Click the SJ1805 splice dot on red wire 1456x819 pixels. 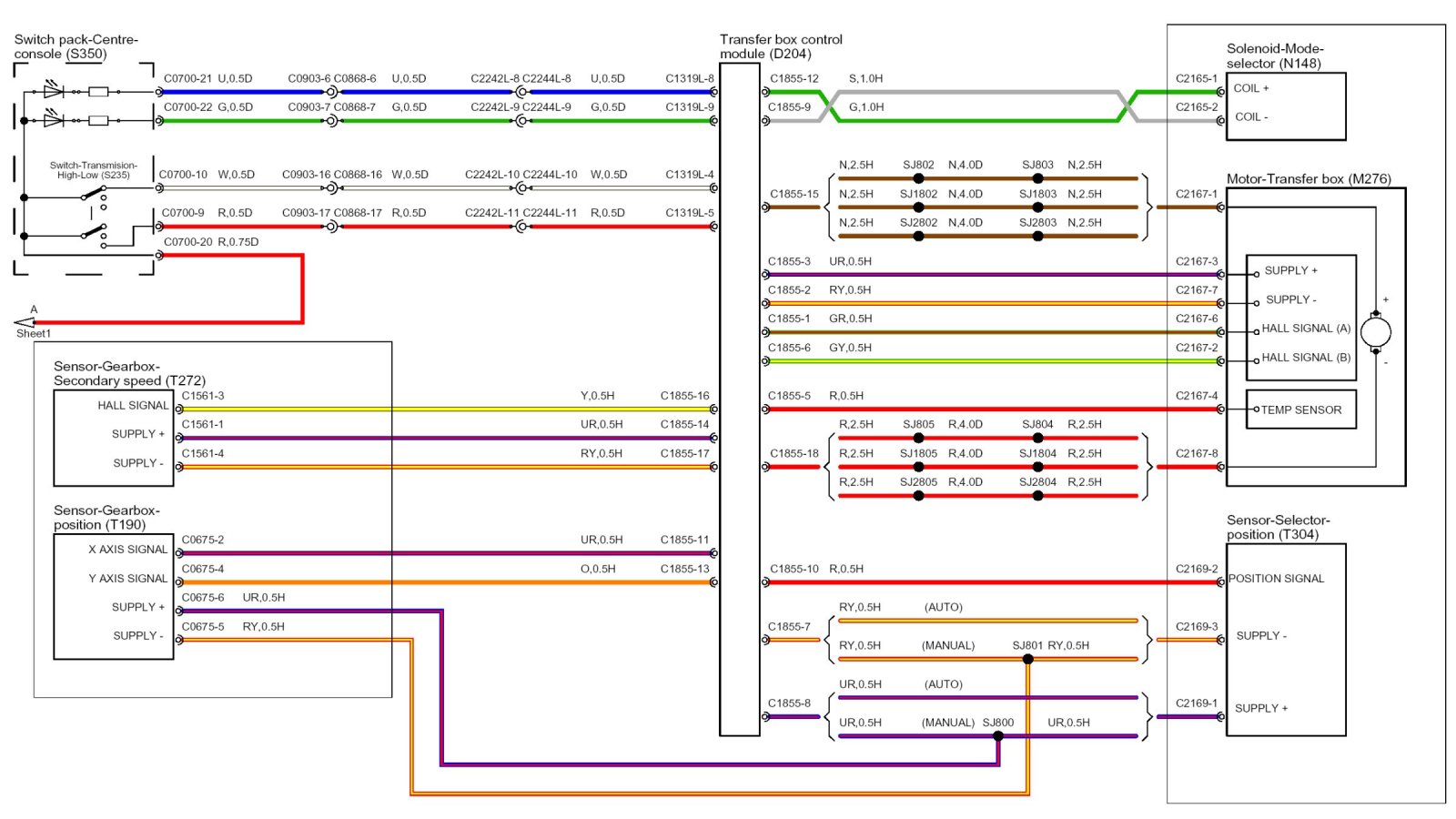point(918,467)
